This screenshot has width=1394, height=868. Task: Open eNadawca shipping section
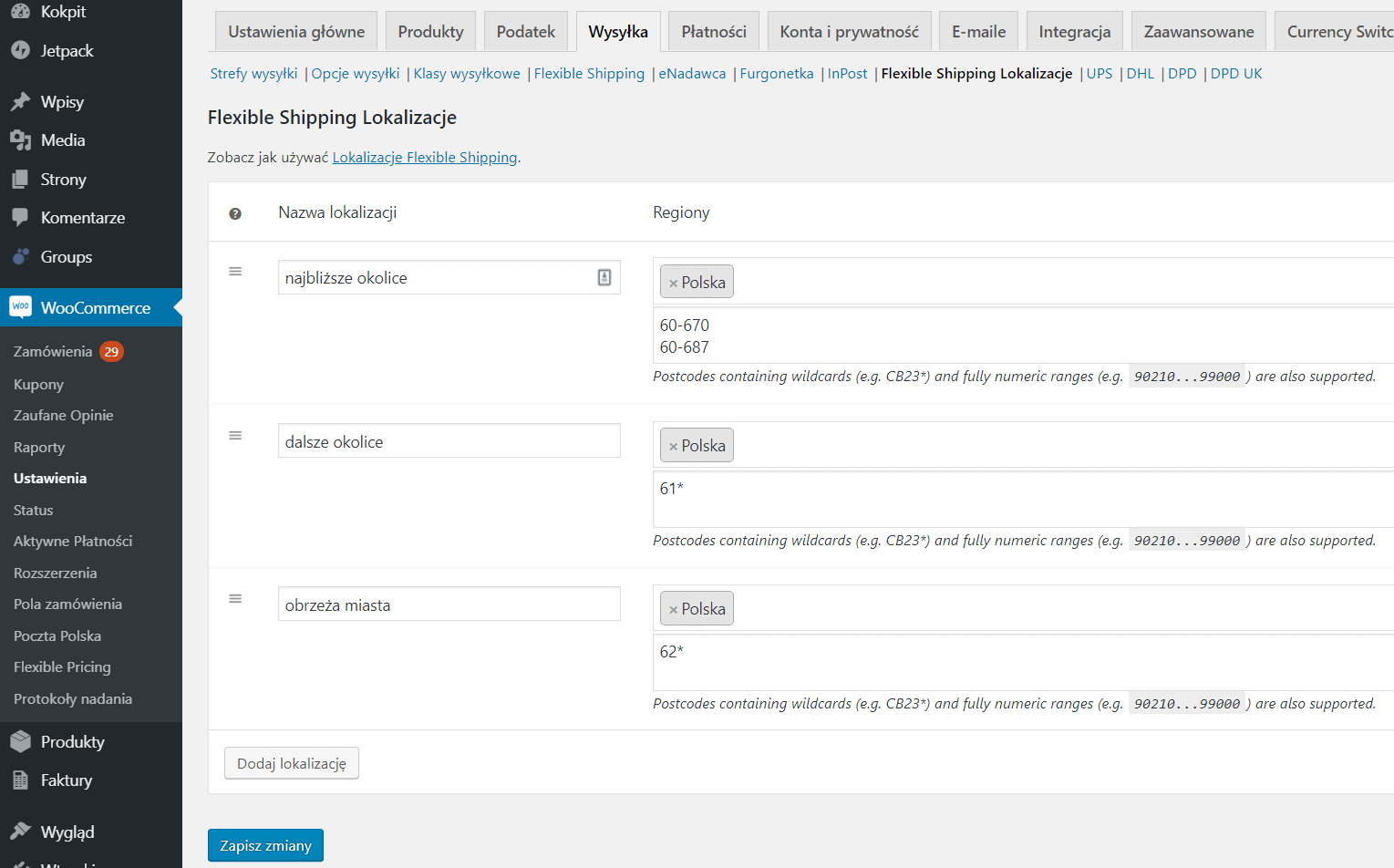click(x=692, y=74)
